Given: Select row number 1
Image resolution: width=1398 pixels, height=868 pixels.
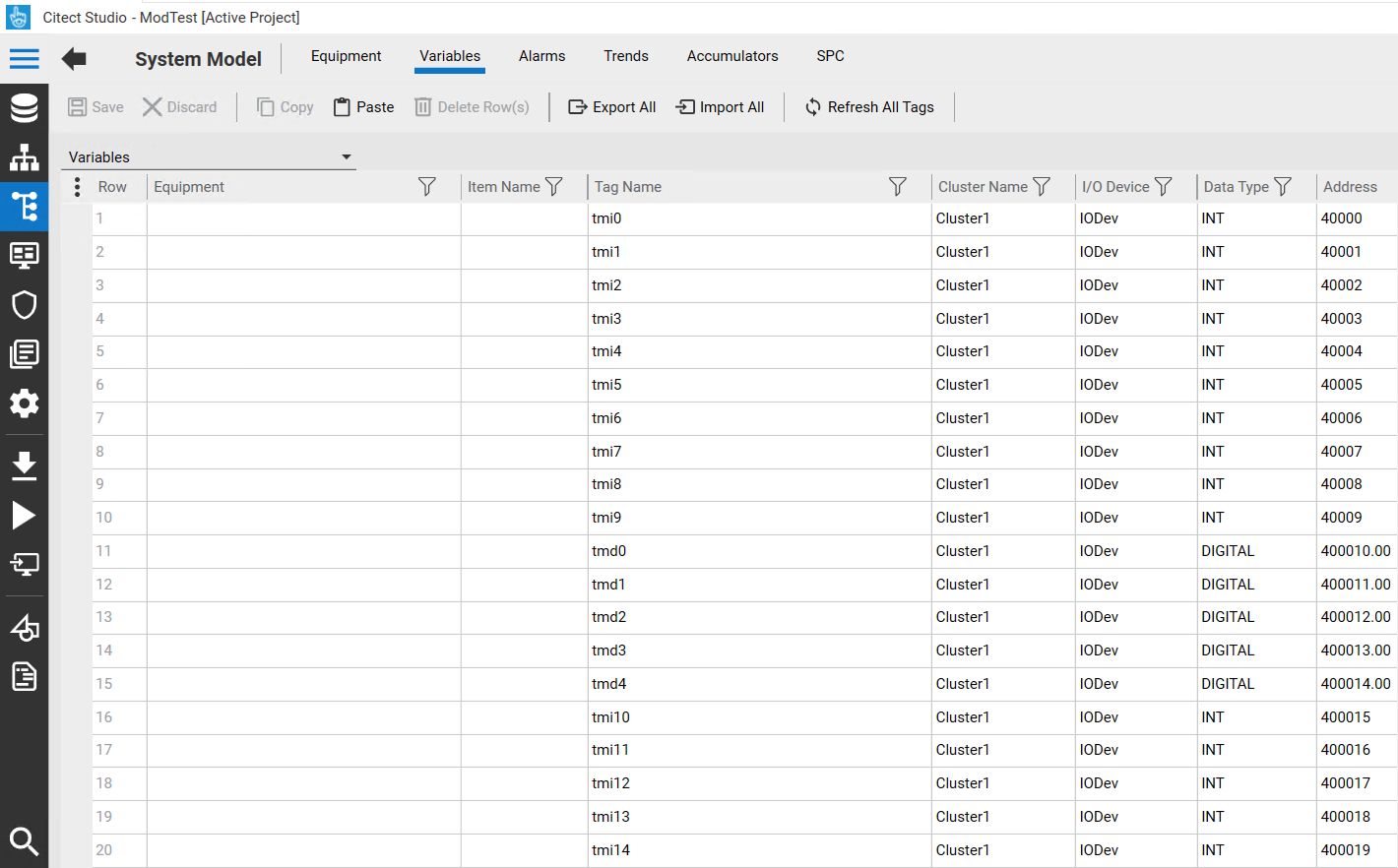Looking at the screenshot, I should coord(119,218).
